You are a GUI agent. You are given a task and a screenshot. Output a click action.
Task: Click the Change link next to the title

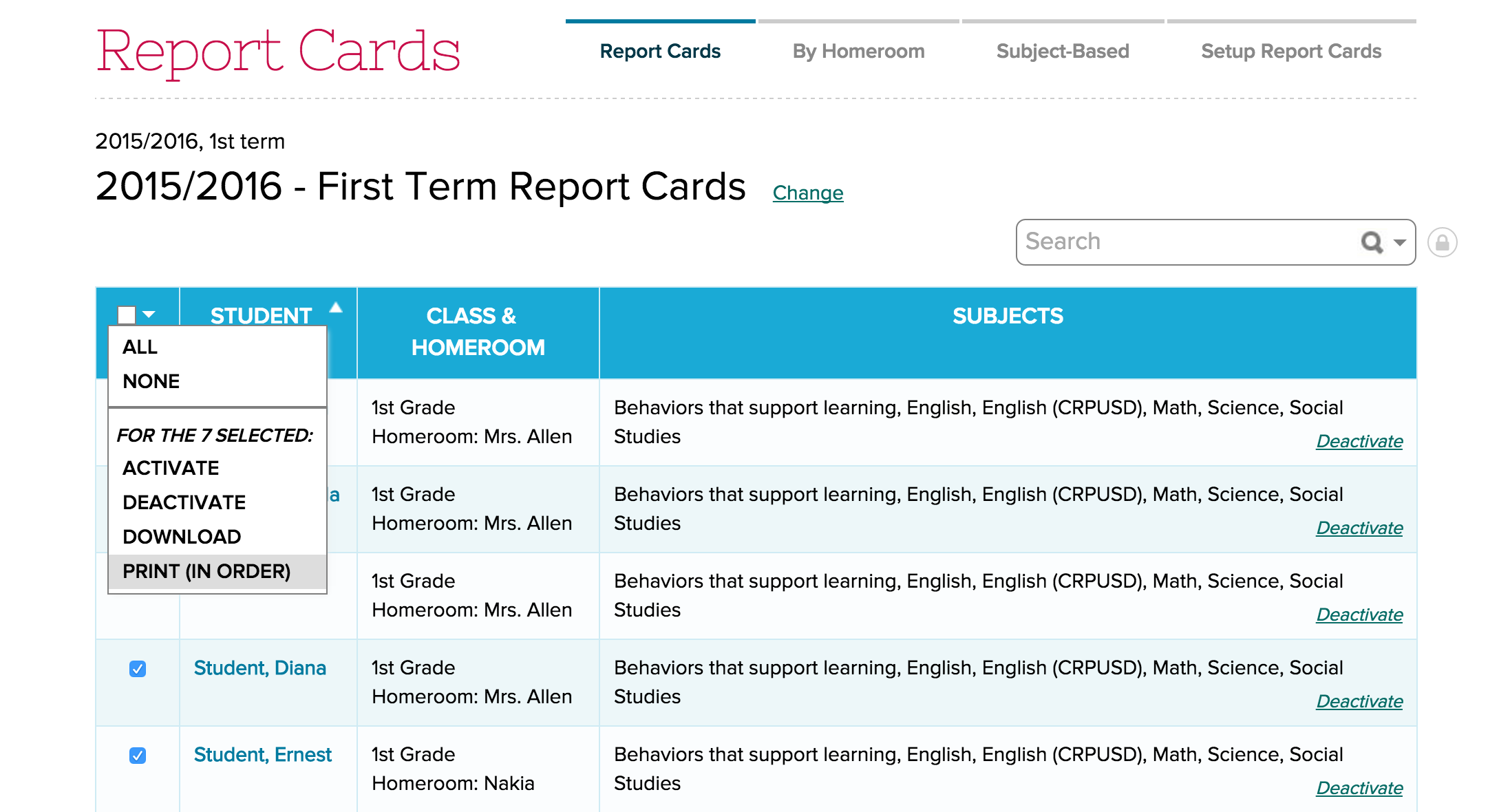point(807,193)
